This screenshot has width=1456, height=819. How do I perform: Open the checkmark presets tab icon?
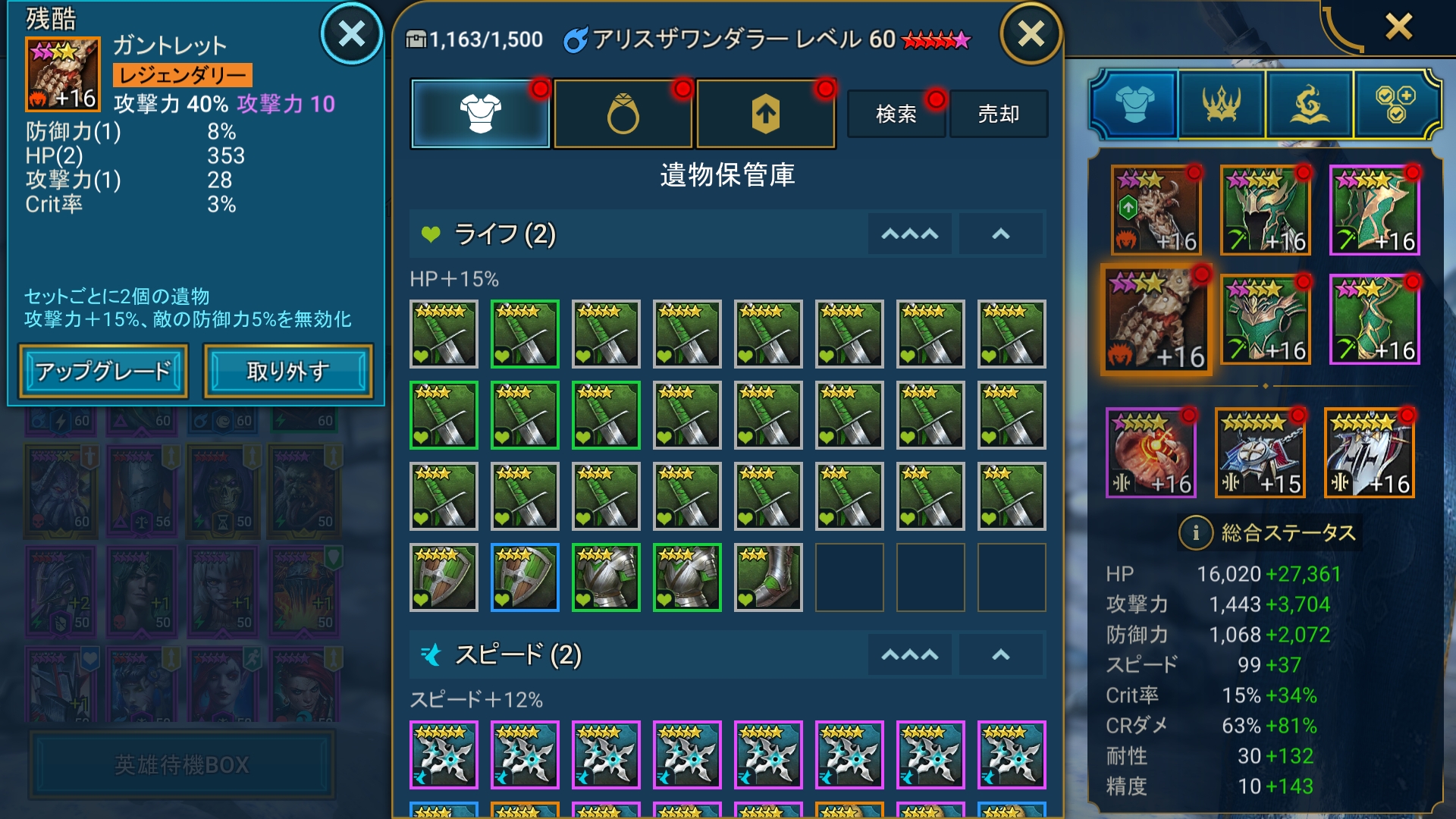coord(1395,104)
